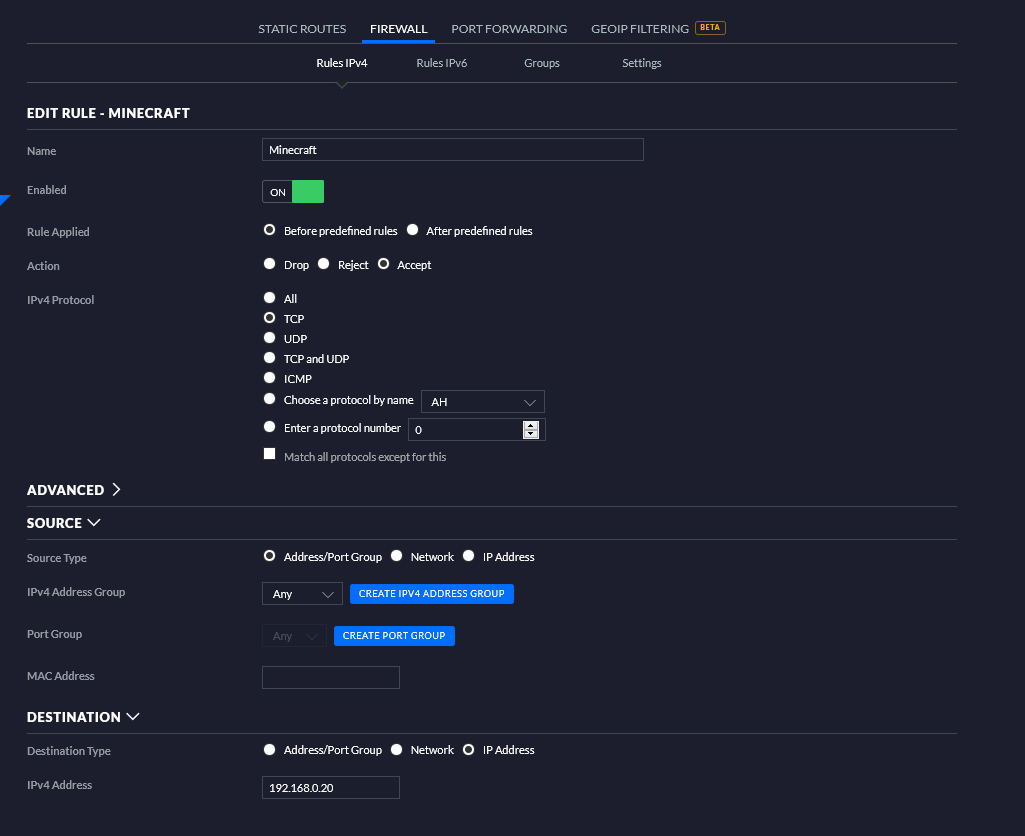Switch to the Port Forwarding tab

coord(509,29)
